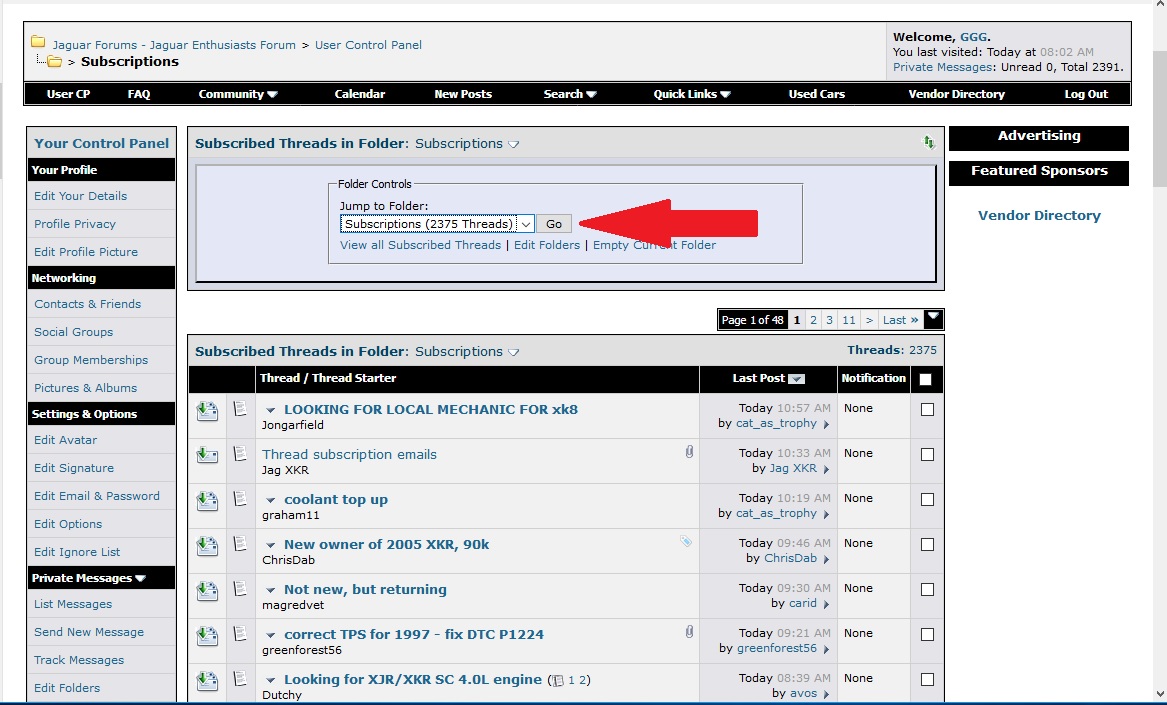The width and height of the screenshot is (1167, 705).
Task: Click the tag icon on 'New owner of 2005 XKR' thread
Action: [686, 542]
